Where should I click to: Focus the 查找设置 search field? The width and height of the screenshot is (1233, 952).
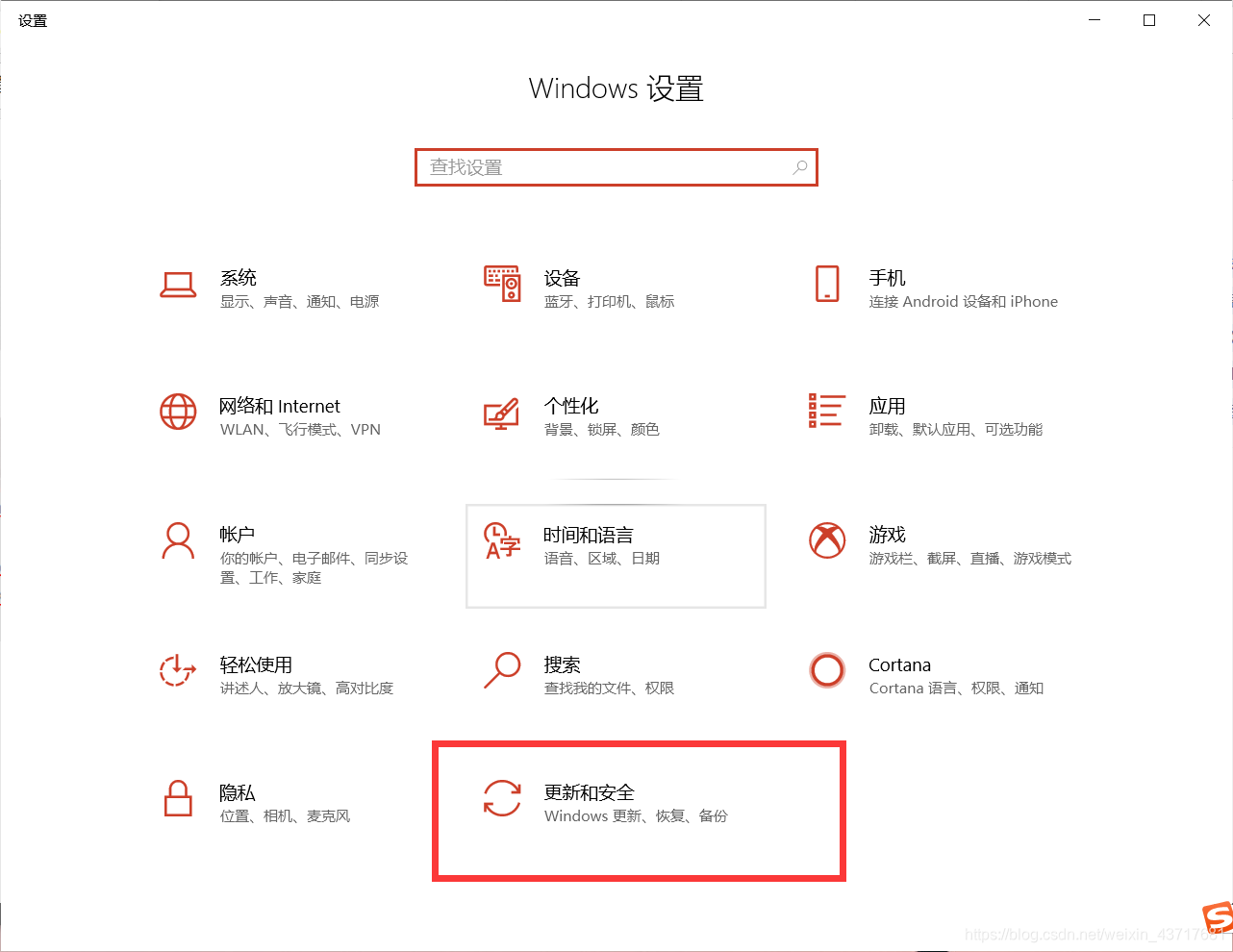[x=616, y=167]
